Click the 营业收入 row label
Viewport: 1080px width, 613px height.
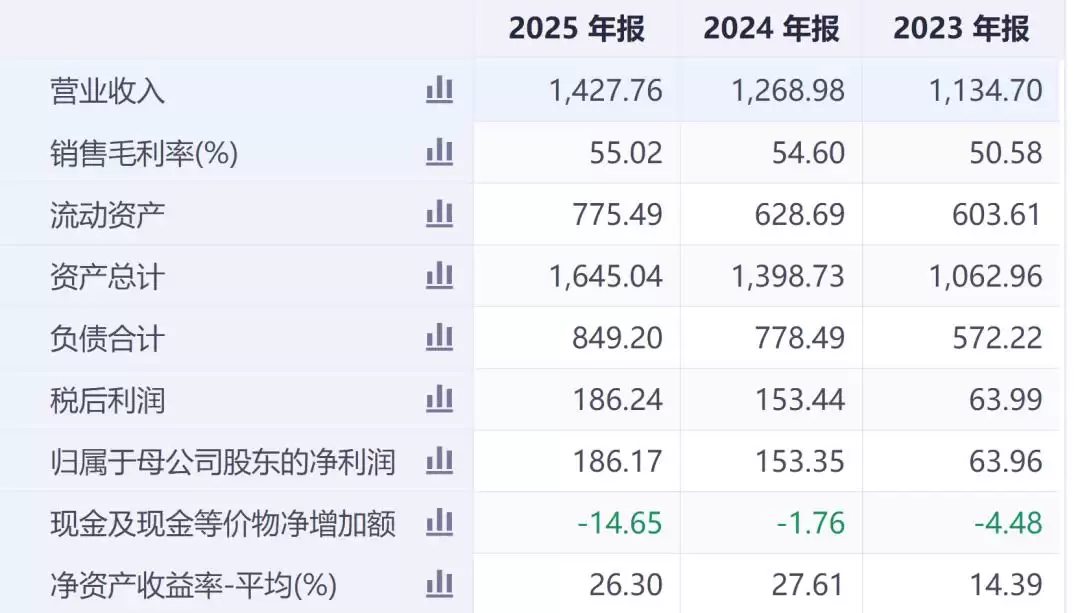(x=107, y=91)
